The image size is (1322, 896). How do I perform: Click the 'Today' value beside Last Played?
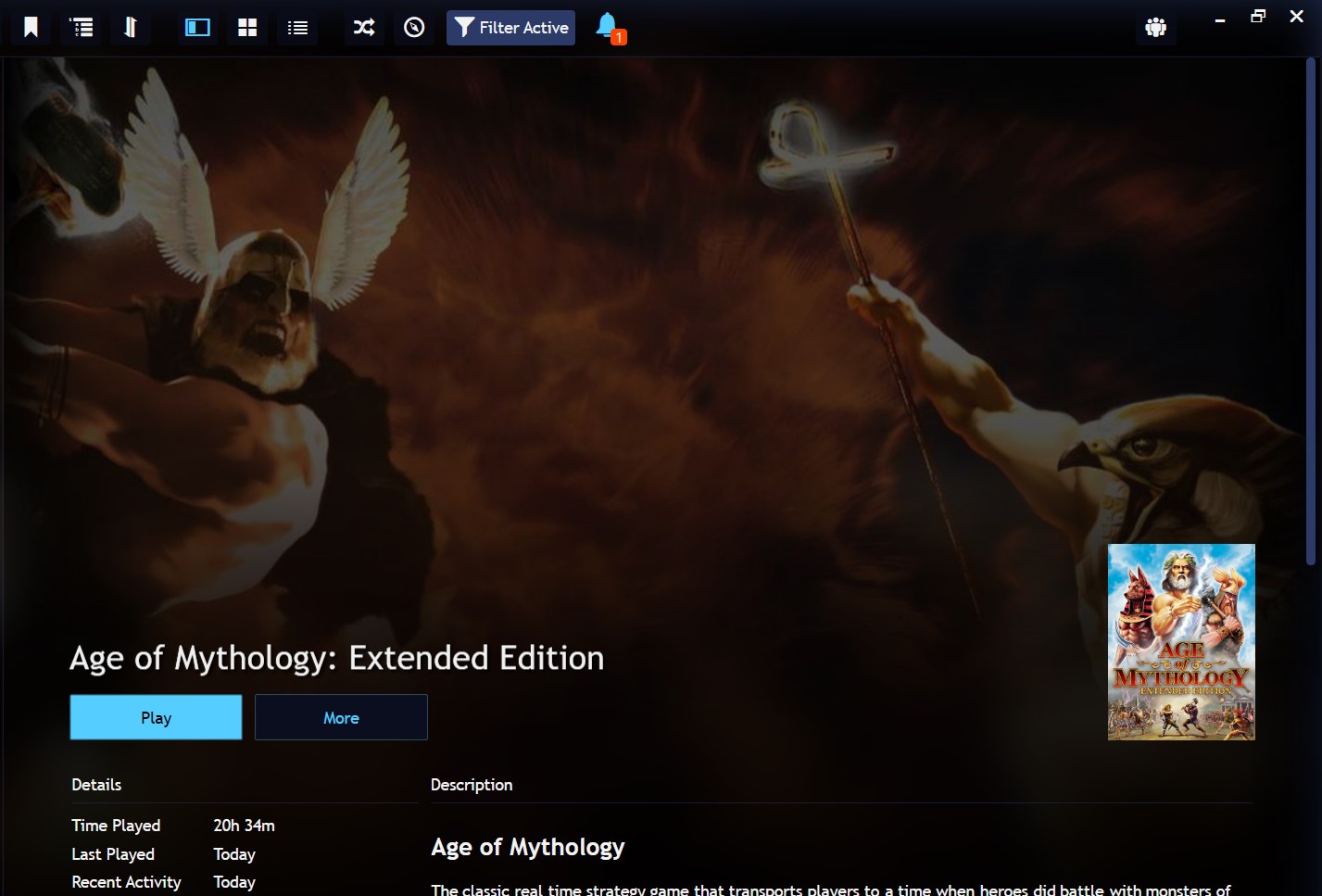234,854
